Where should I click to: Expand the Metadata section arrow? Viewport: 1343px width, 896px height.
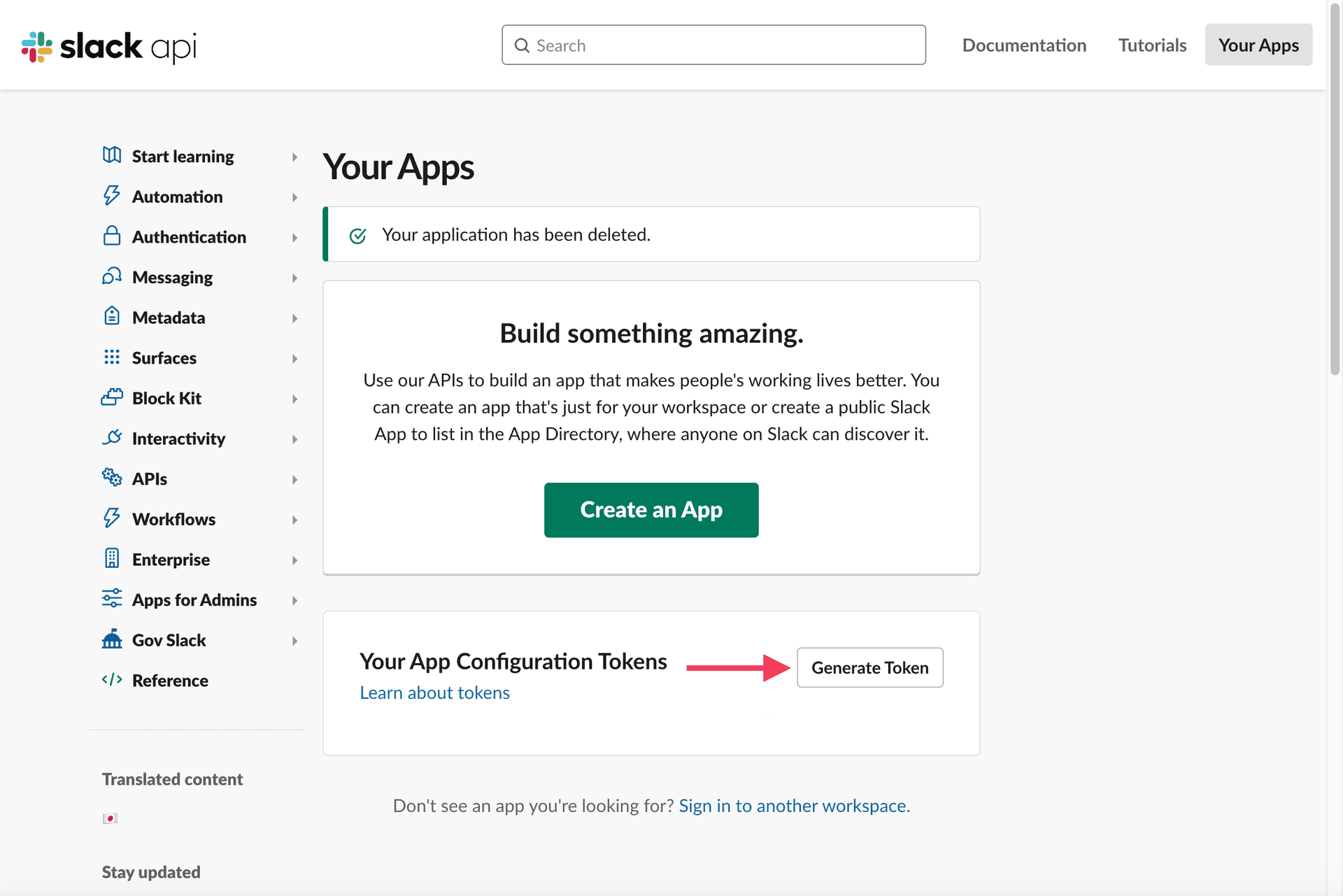pos(294,318)
